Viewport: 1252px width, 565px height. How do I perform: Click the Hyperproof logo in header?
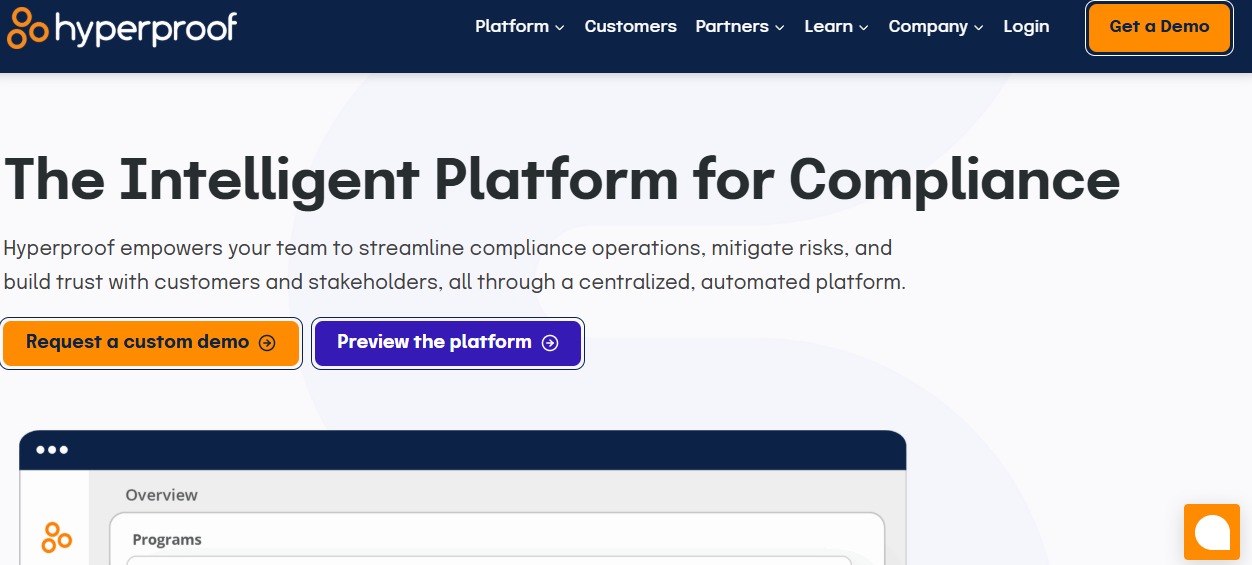point(121,28)
